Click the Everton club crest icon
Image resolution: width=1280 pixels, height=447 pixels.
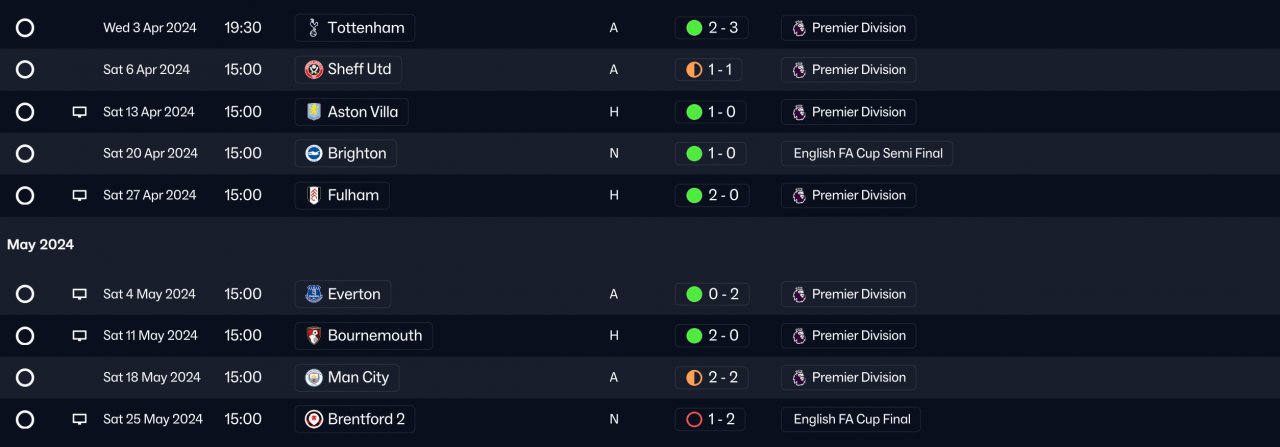(314, 294)
